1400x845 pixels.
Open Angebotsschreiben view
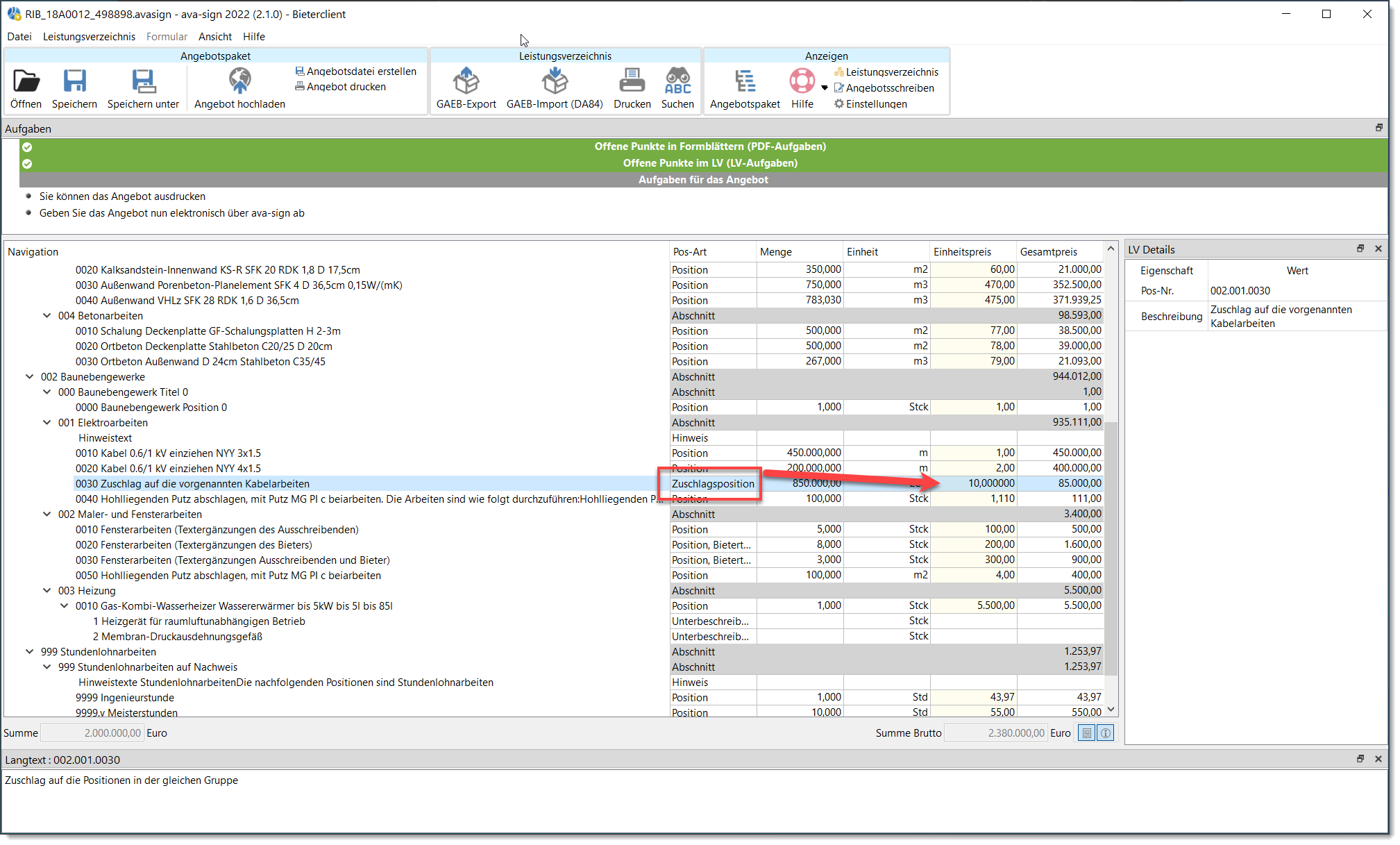884,88
